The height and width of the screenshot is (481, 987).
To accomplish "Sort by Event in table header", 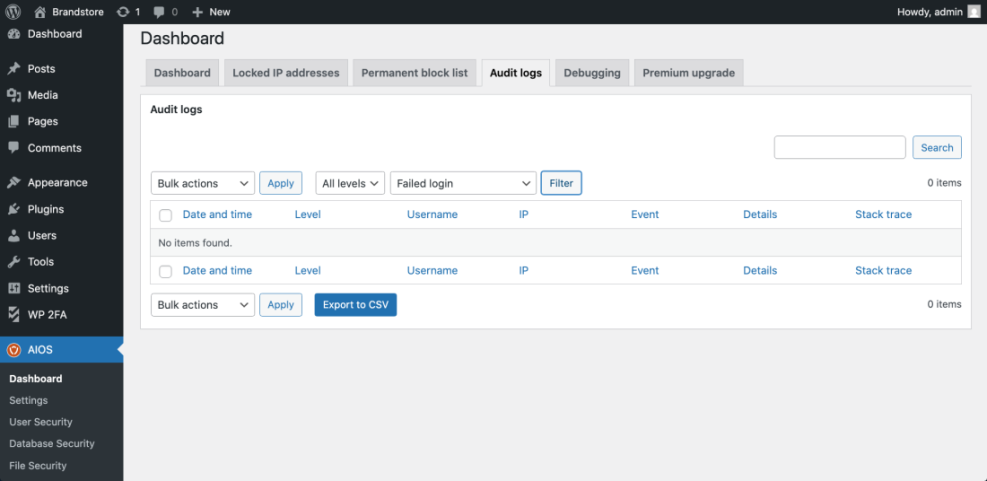I will coord(645,214).
